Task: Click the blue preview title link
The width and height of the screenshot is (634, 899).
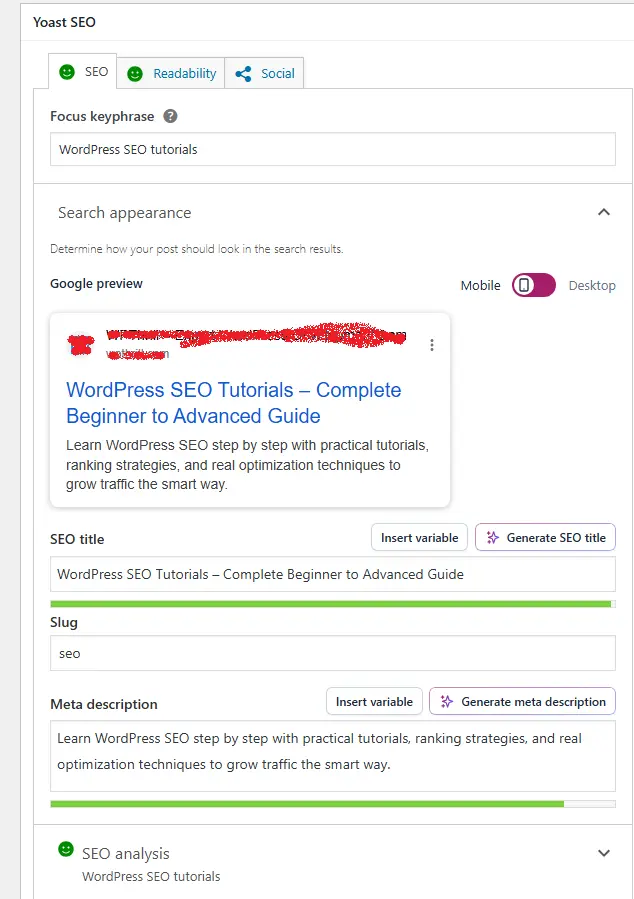Action: (233, 402)
